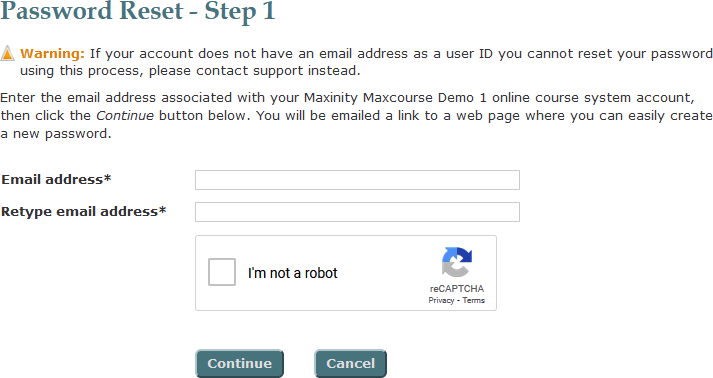
Task: Click Maxinity Maxcourse Demo 1 text
Action: 395,98
